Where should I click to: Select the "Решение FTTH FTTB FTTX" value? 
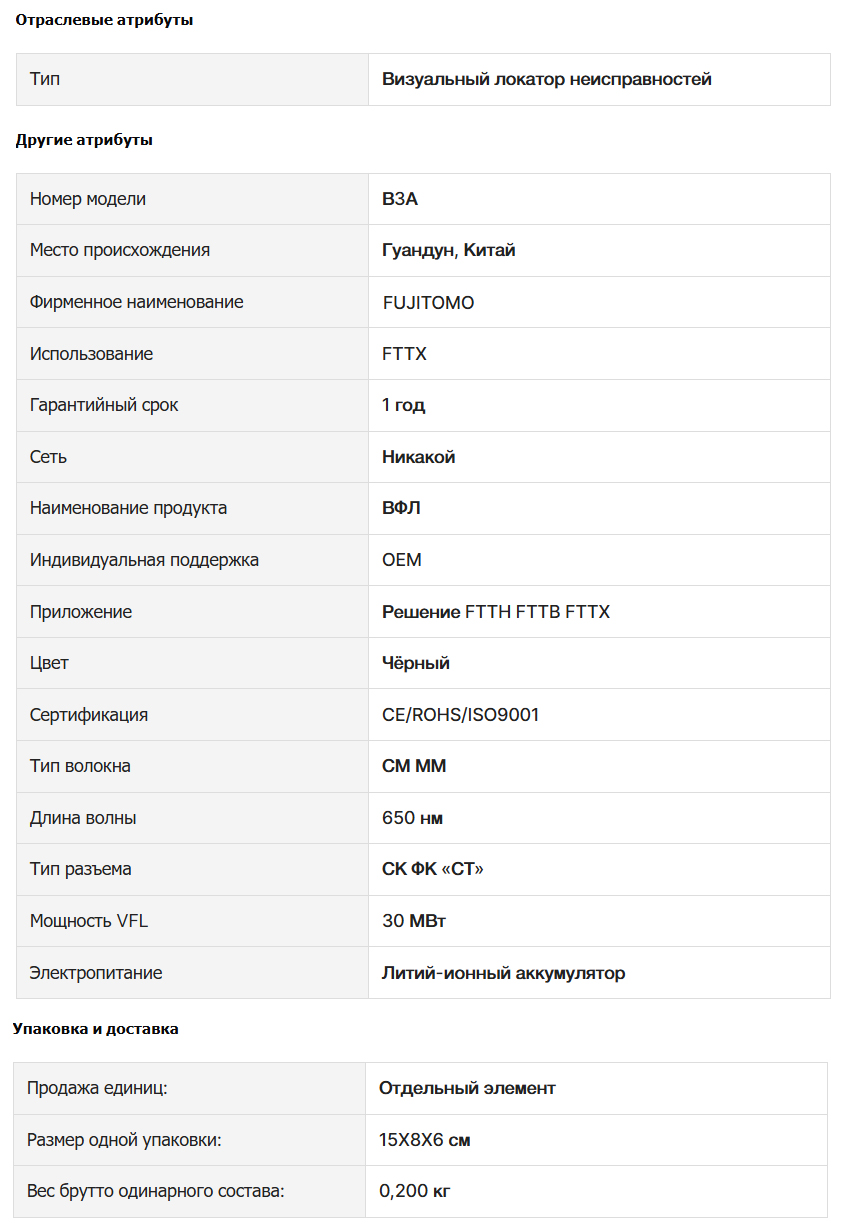(495, 612)
